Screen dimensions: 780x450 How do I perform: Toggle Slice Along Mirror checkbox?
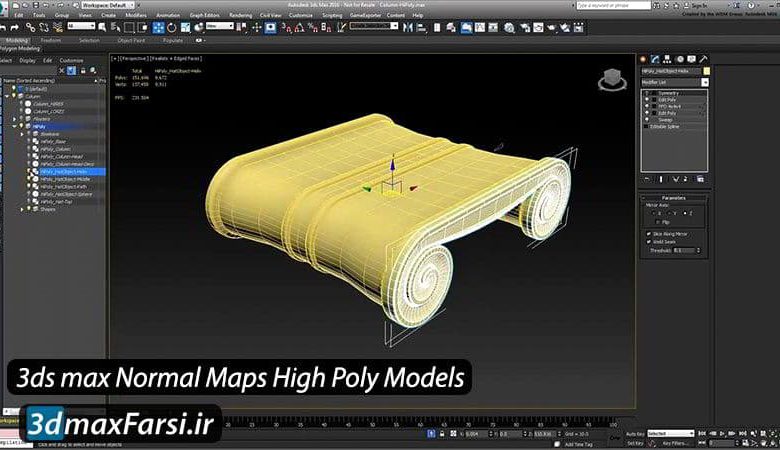point(649,234)
